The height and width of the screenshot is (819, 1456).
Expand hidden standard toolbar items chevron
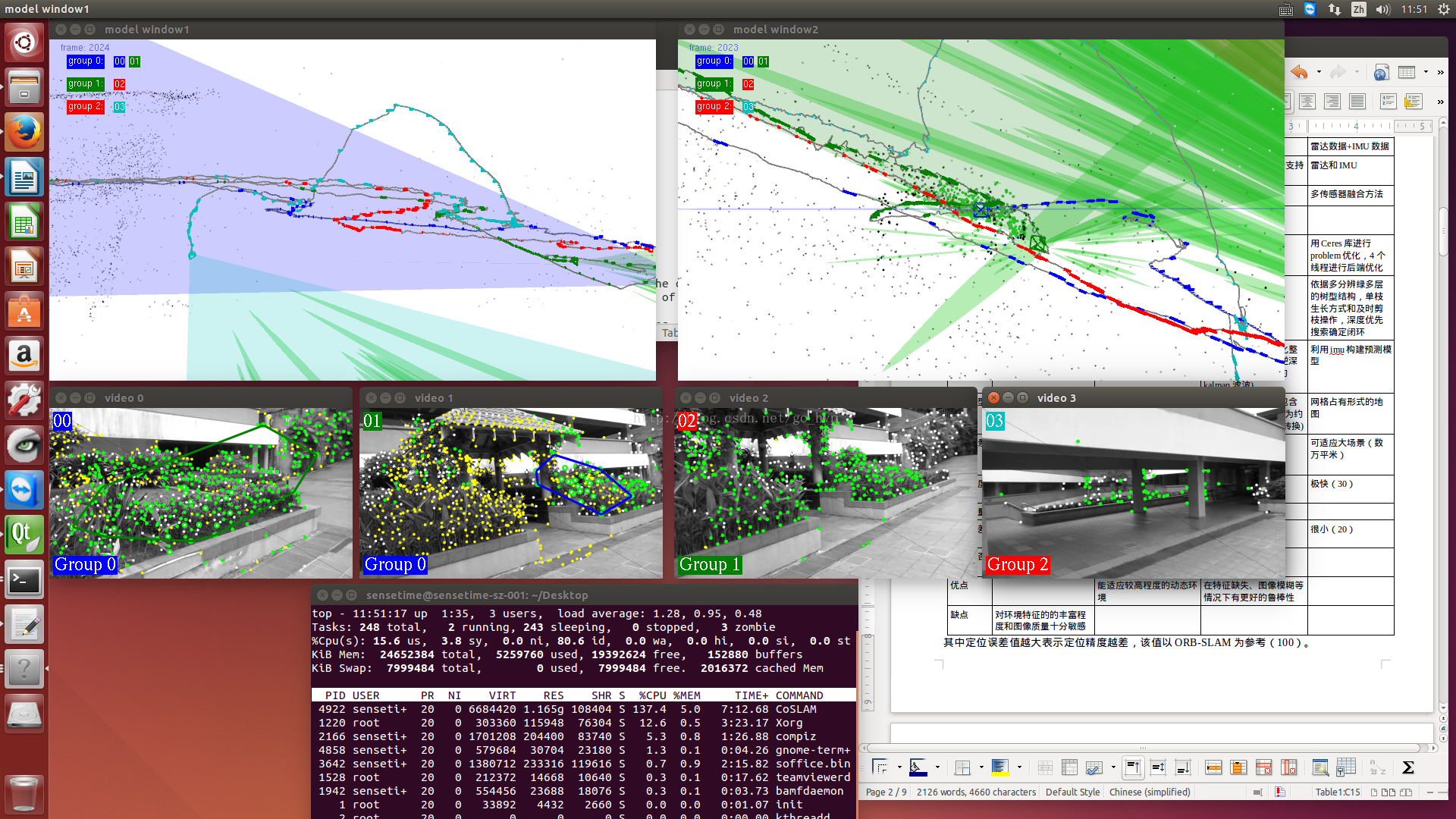[x=1440, y=72]
